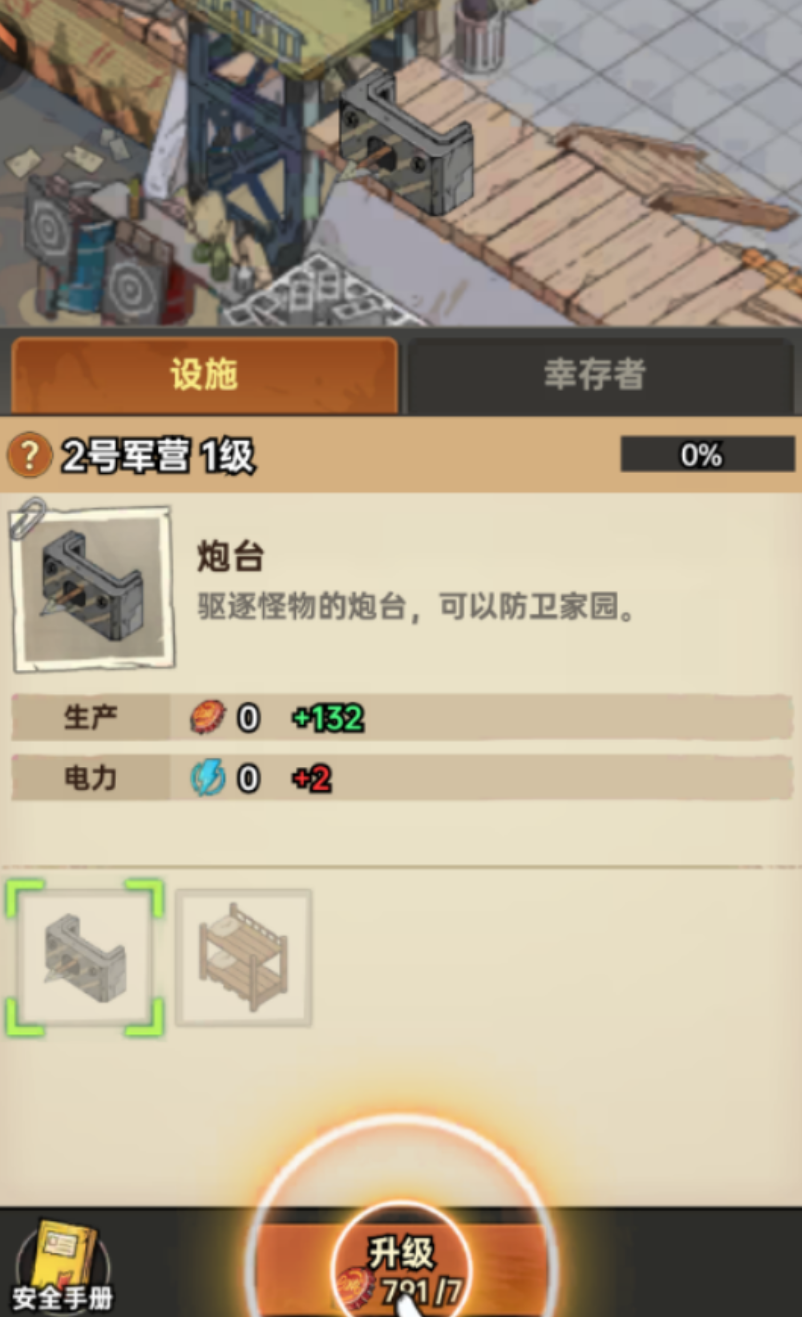This screenshot has height=1317, width=802.
Task: Tap the red +2 power value
Action: click(x=312, y=779)
